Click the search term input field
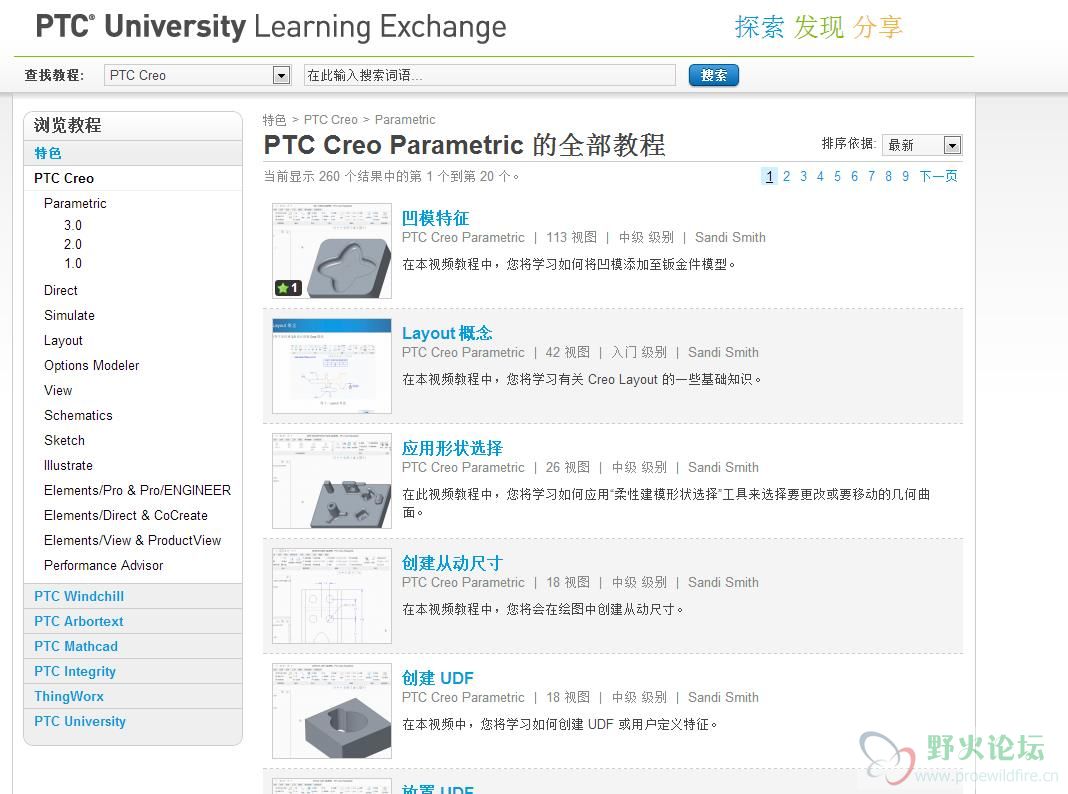The image size is (1068, 794). [x=489, y=75]
